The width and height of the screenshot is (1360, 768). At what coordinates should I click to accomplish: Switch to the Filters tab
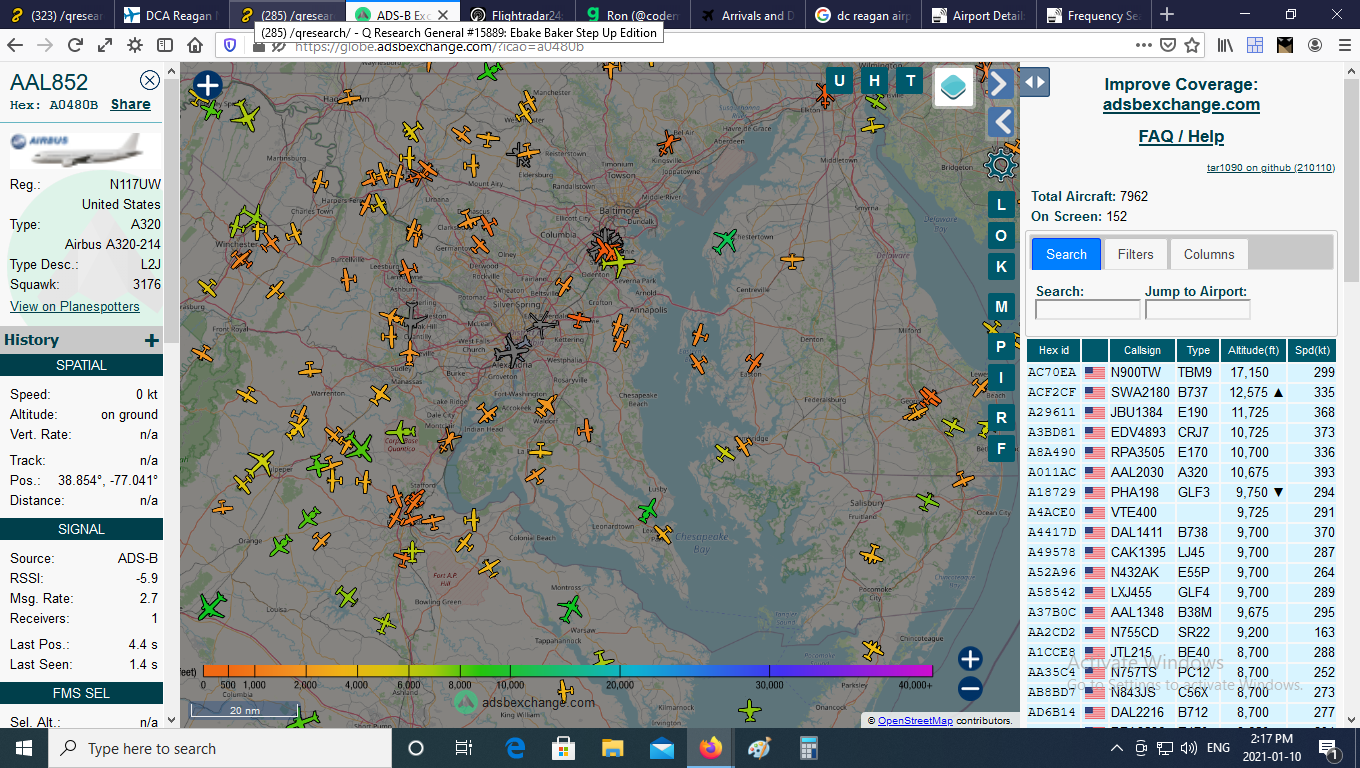click(x=1135, y=254)
